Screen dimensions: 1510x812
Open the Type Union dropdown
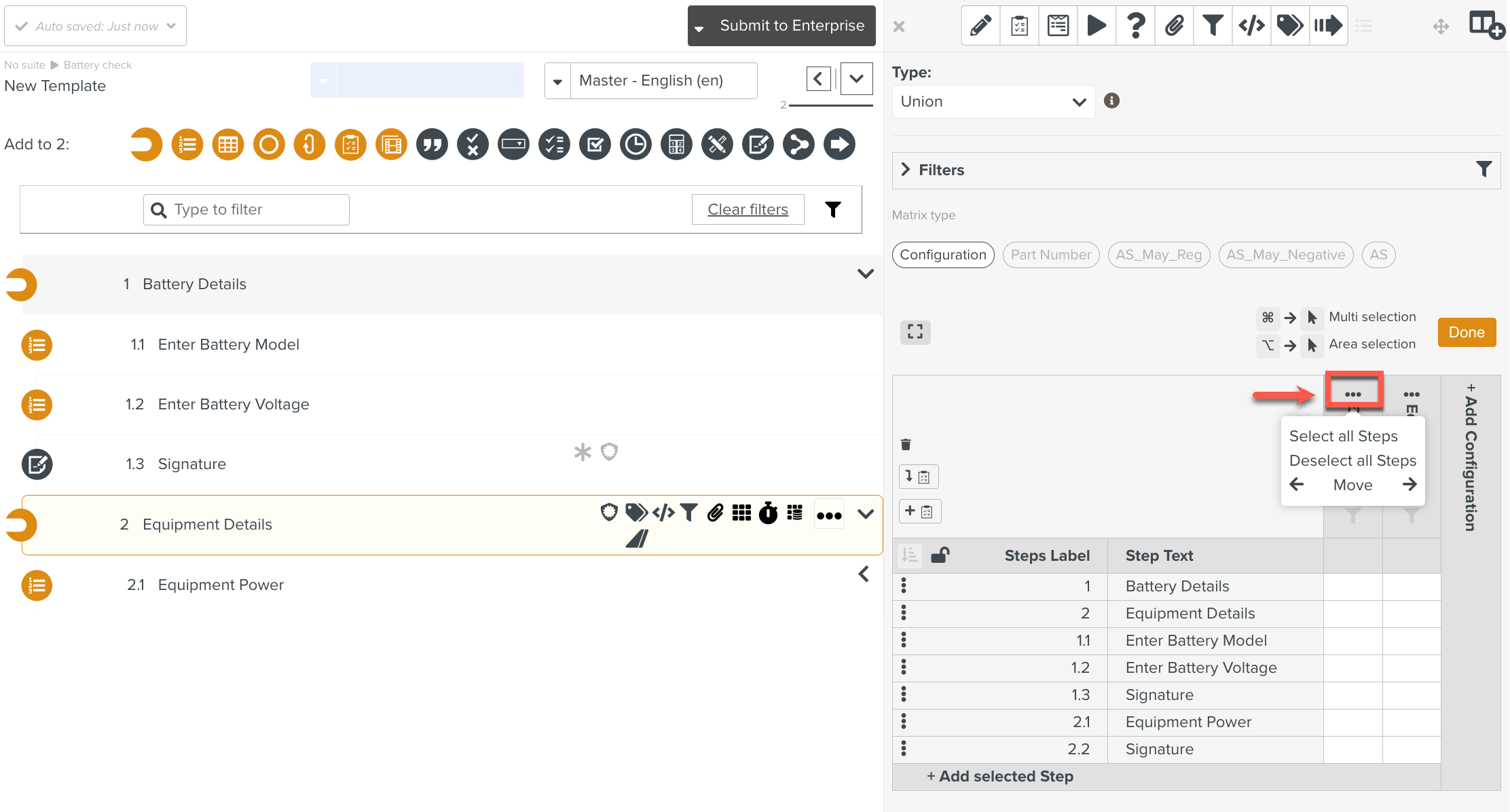[x=993, y=102]
